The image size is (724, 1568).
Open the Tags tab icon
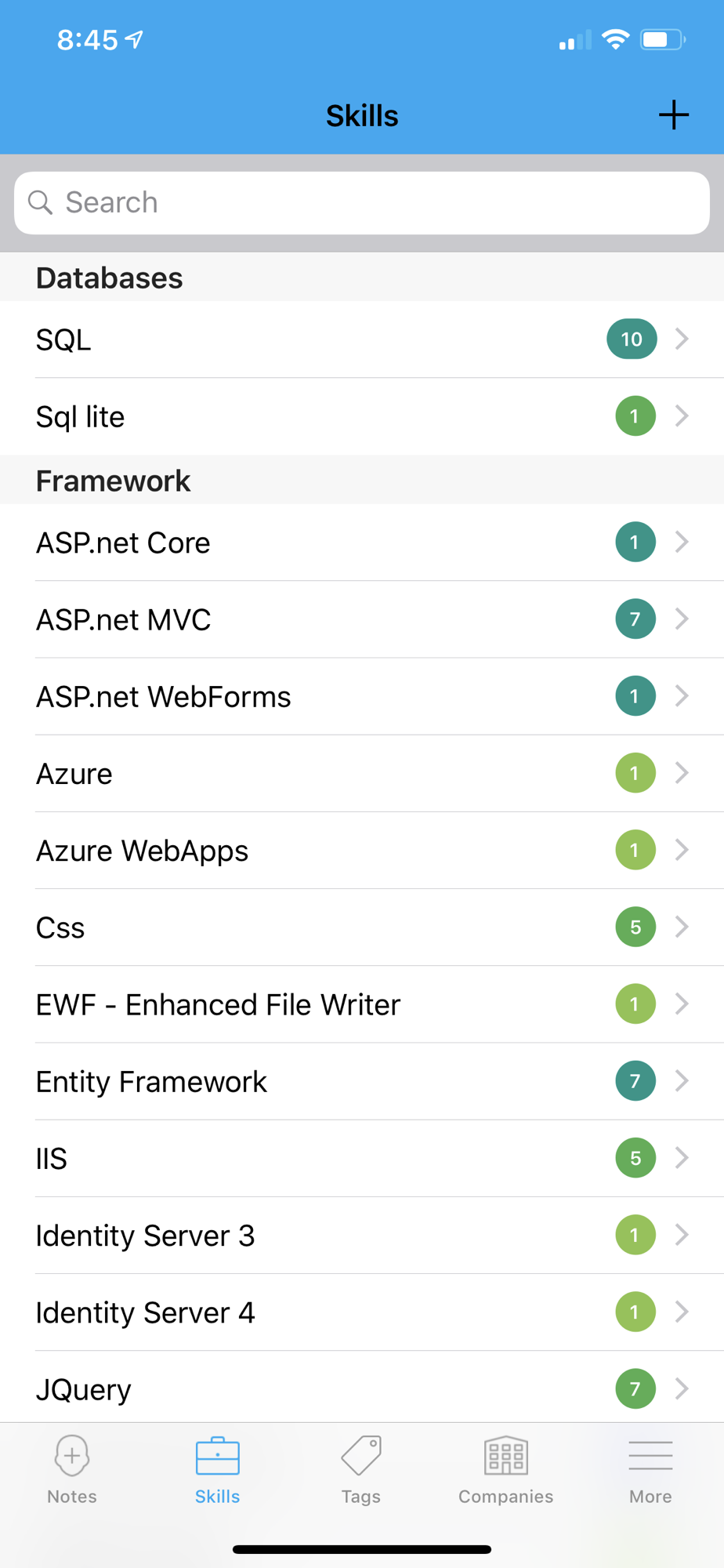(361, 1457)
